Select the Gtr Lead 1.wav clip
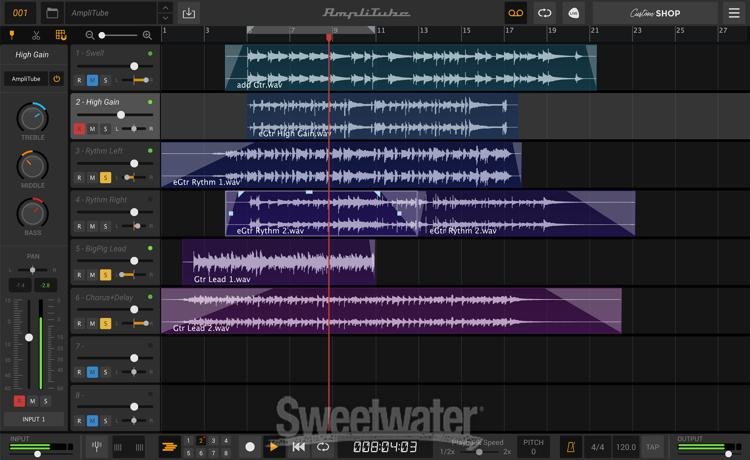Image resolution: width=750 pixels, height=460 pixels. tap(278, 262)
